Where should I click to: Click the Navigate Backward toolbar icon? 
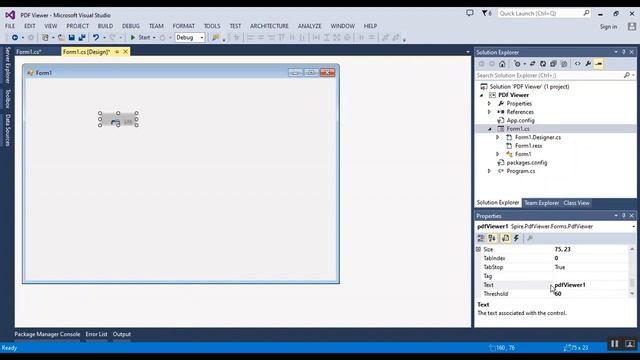(15, 38)
